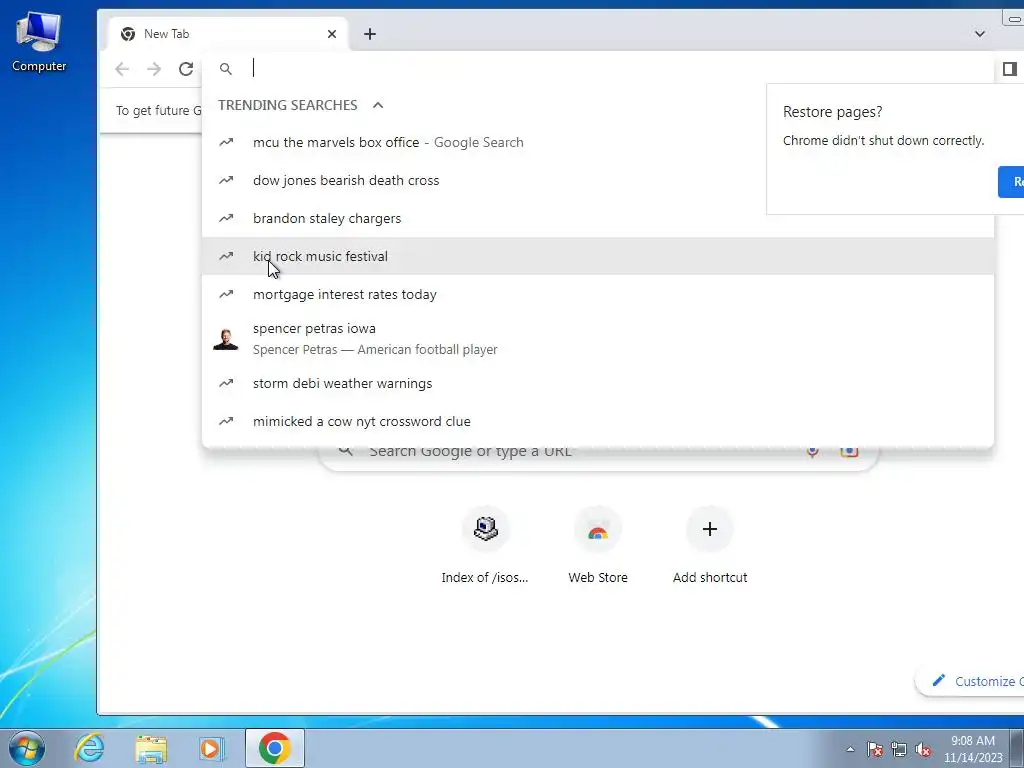Screen dimensions: 1024x768
Task: Open the Web Store shortcut
Action: point(598,547)
